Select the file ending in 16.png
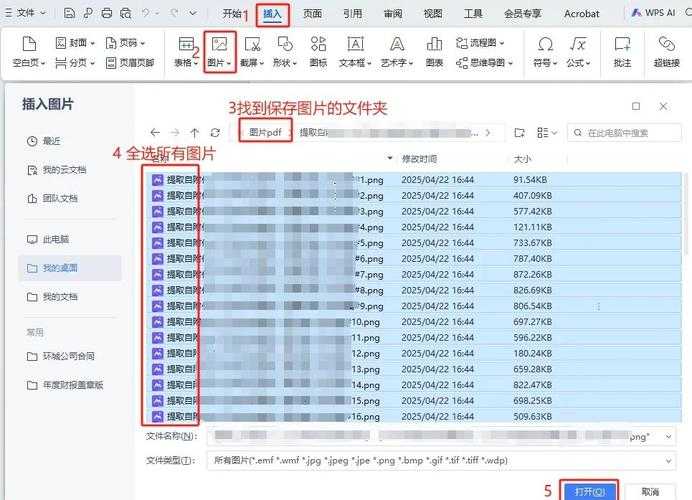This screenshot has height=500, width=692. [414, 417]
